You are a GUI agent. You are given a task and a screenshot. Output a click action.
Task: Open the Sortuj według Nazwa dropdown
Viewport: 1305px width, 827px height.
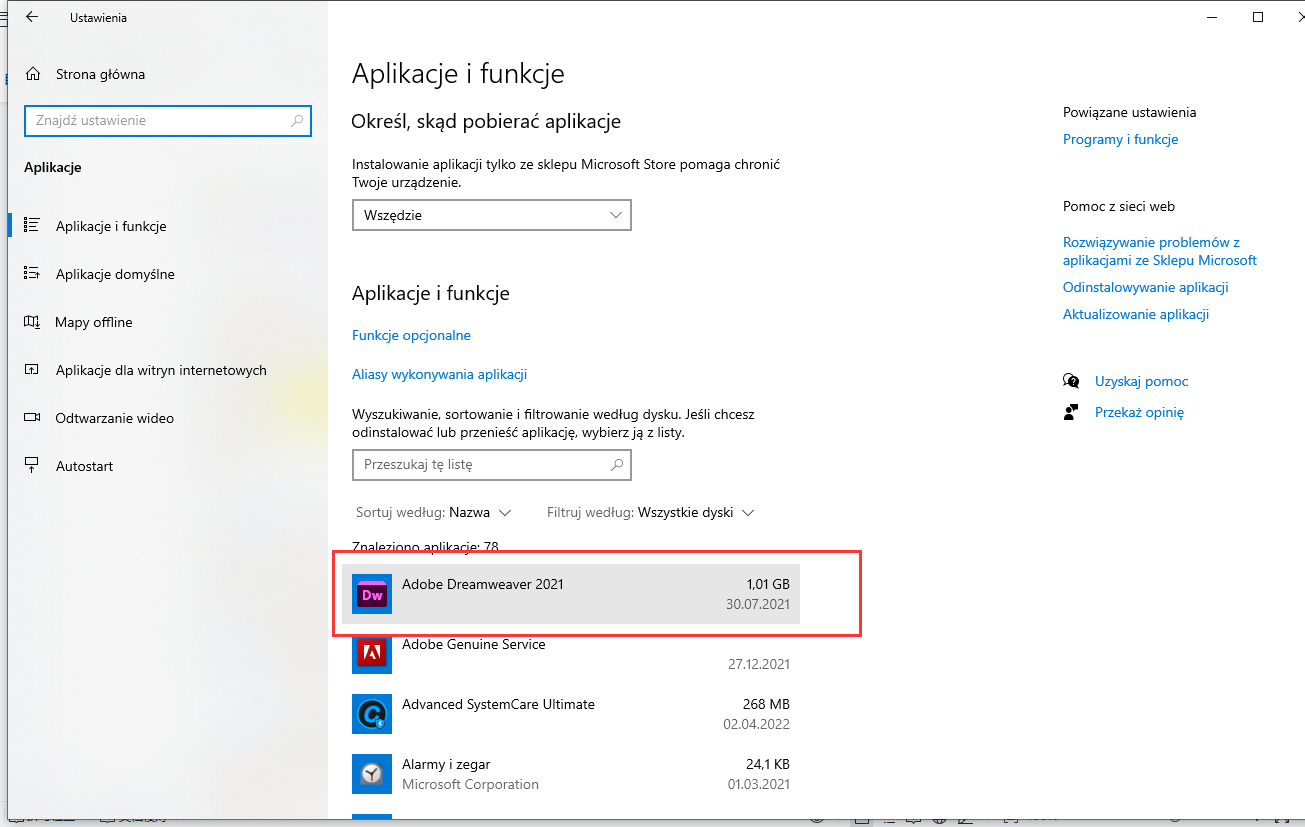pyautogui.click(x=433, y=512)
